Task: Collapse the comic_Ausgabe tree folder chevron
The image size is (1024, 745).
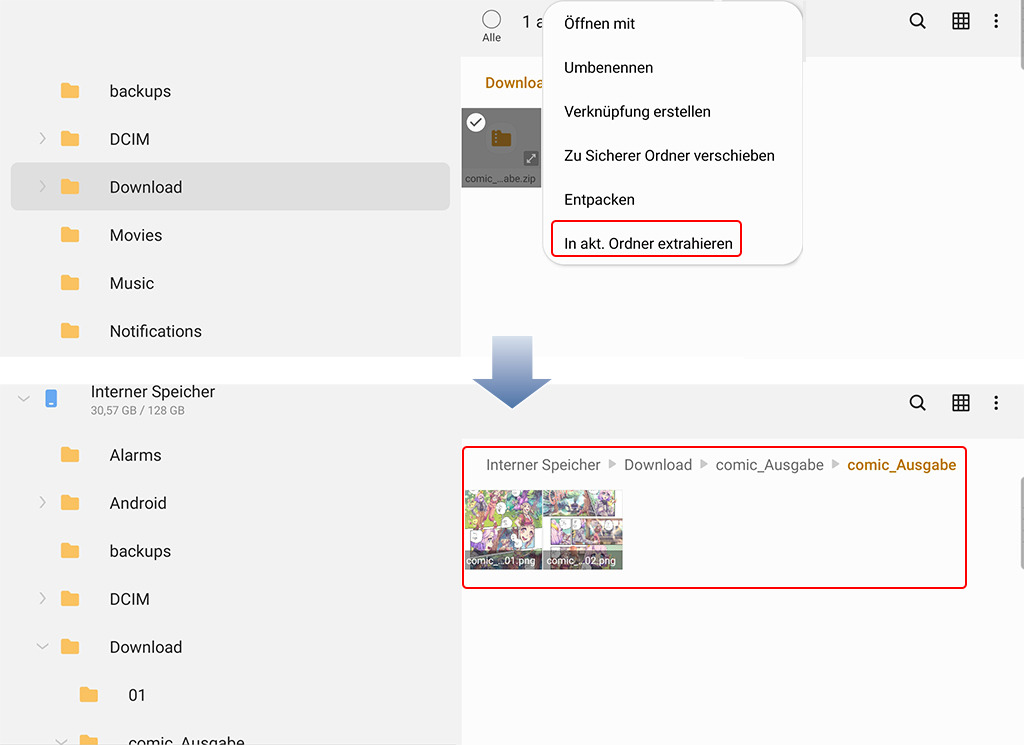Action: (61, 741)
